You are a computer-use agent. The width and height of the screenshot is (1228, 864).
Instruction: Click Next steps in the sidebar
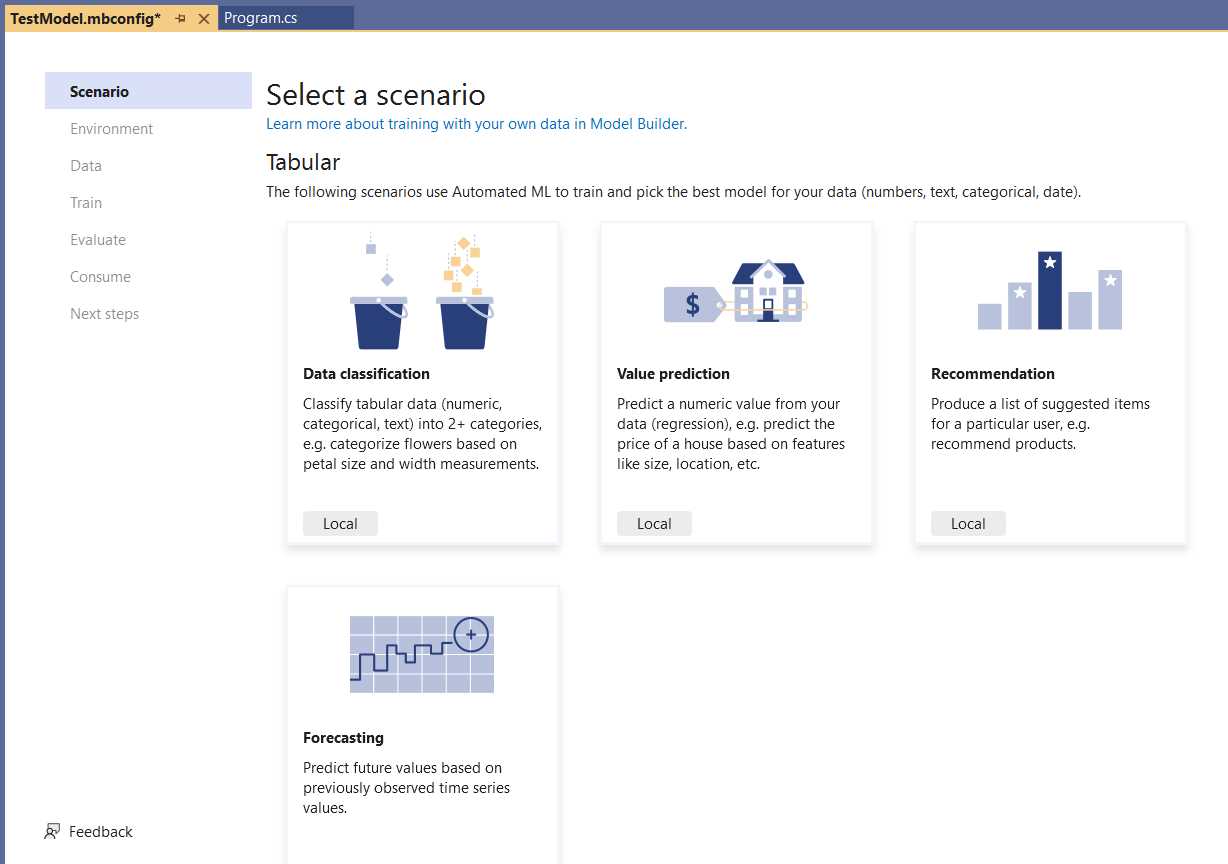click(105, 313)
